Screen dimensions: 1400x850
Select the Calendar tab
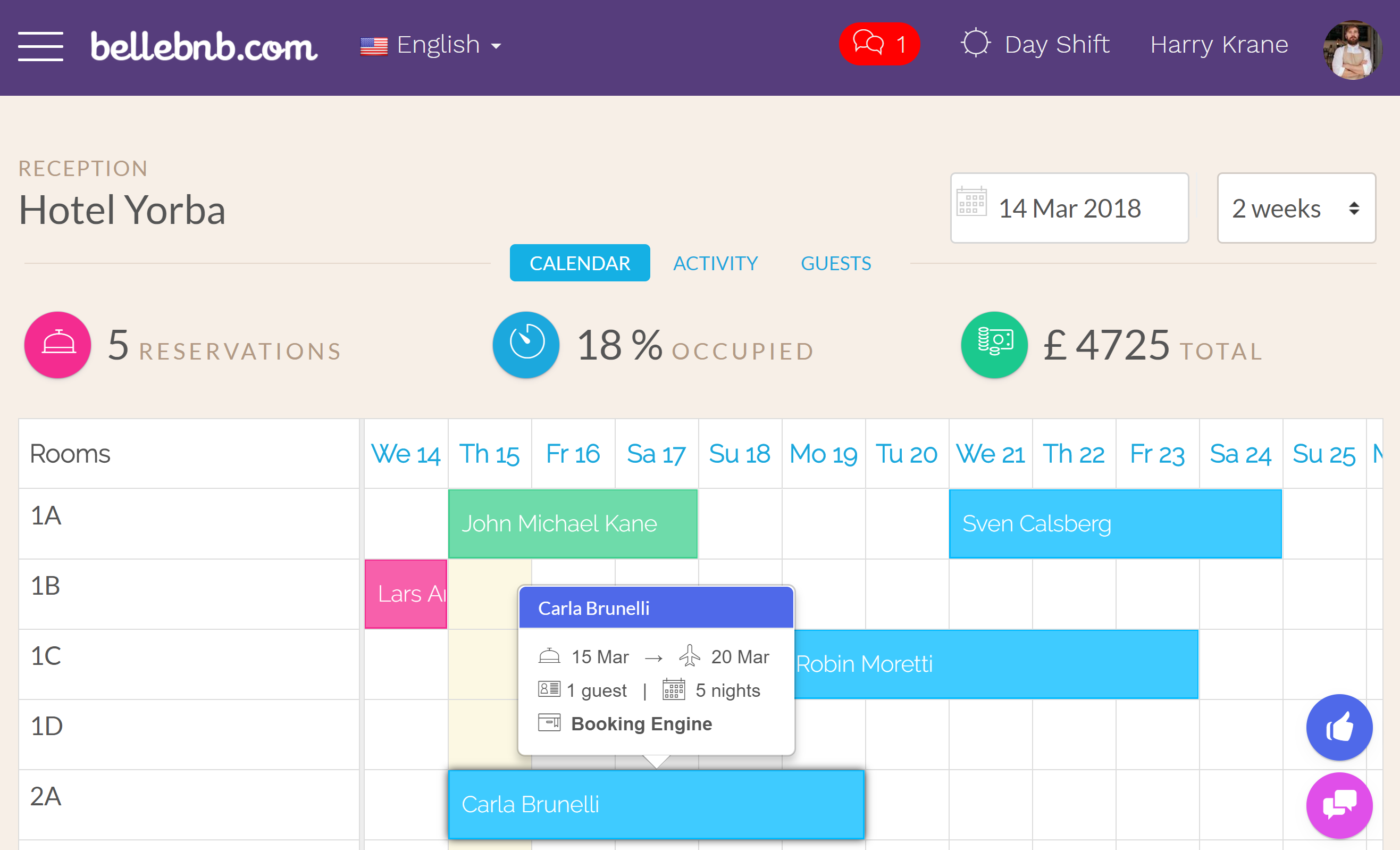[580, 263]
